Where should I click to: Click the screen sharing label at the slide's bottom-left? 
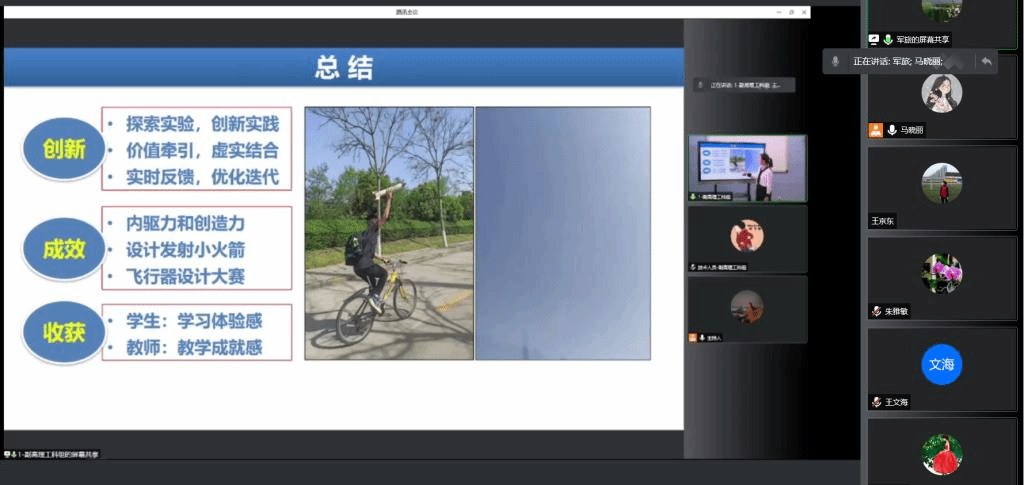coord(52,454)
